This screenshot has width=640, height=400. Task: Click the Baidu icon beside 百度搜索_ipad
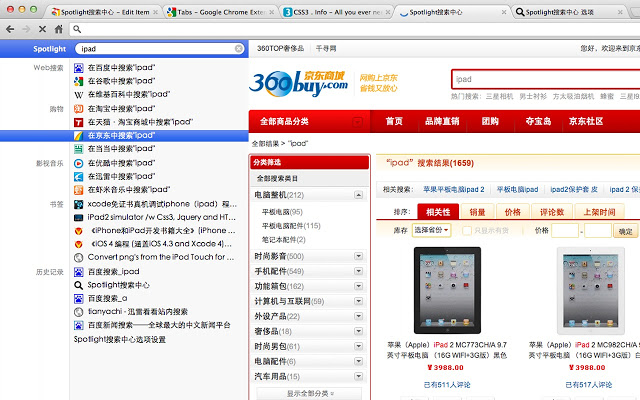pyautogui.click(x=78, y=272)
